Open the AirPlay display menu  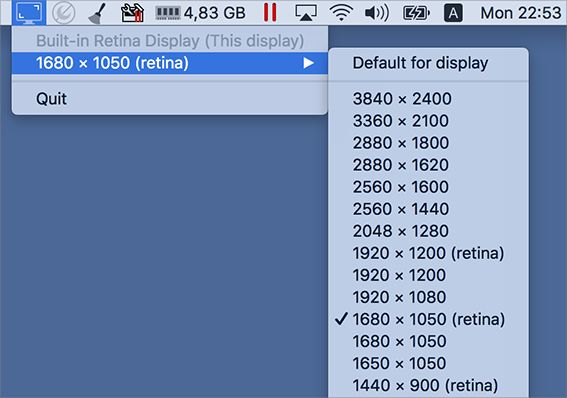[x=306, y=13]
